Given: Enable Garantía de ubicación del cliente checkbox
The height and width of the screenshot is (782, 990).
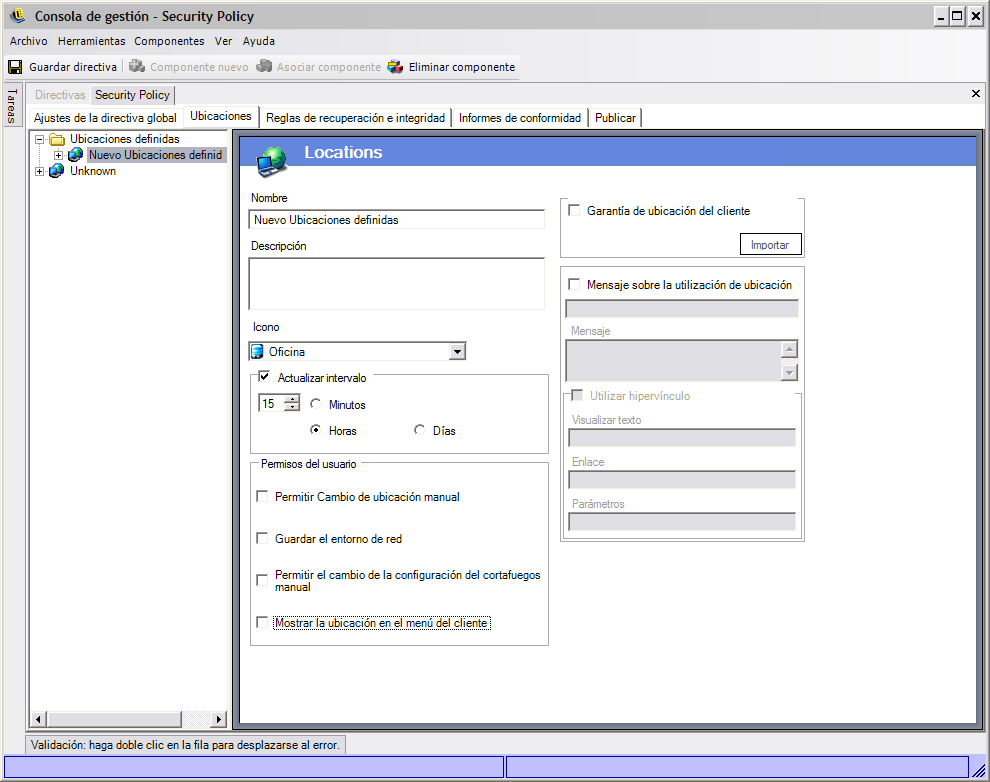Looking at the screenshot, I should tap(574, 210).
